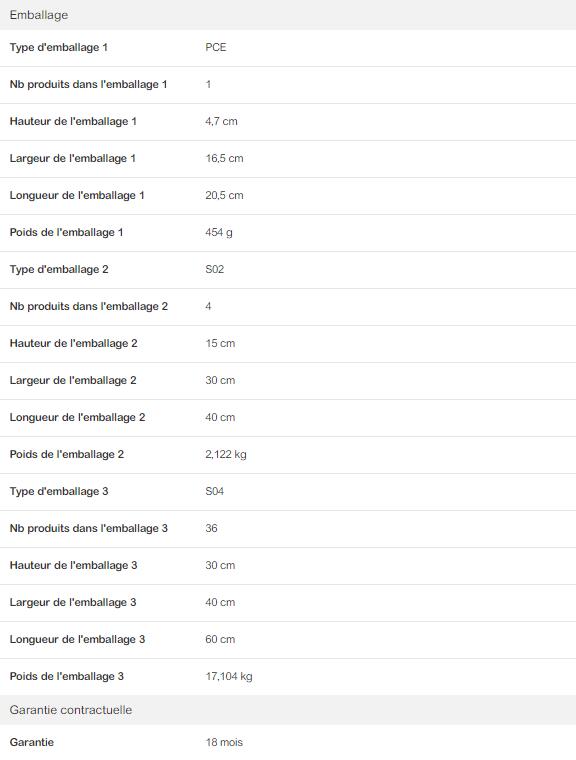This screenshot has width=576, height=760.
Task: Select the value 36 for emballage 3
Action: click(x=211, y=528)
